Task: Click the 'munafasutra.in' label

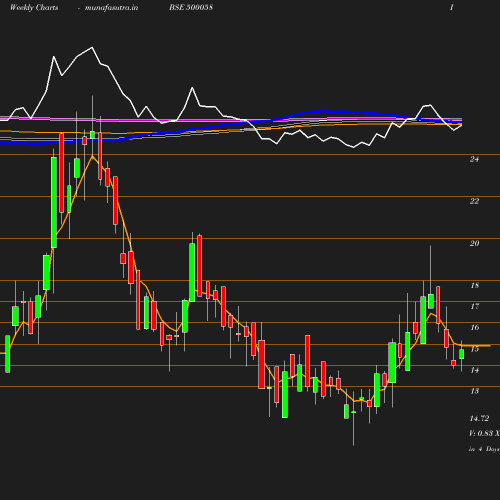Action: click(111, 7)
